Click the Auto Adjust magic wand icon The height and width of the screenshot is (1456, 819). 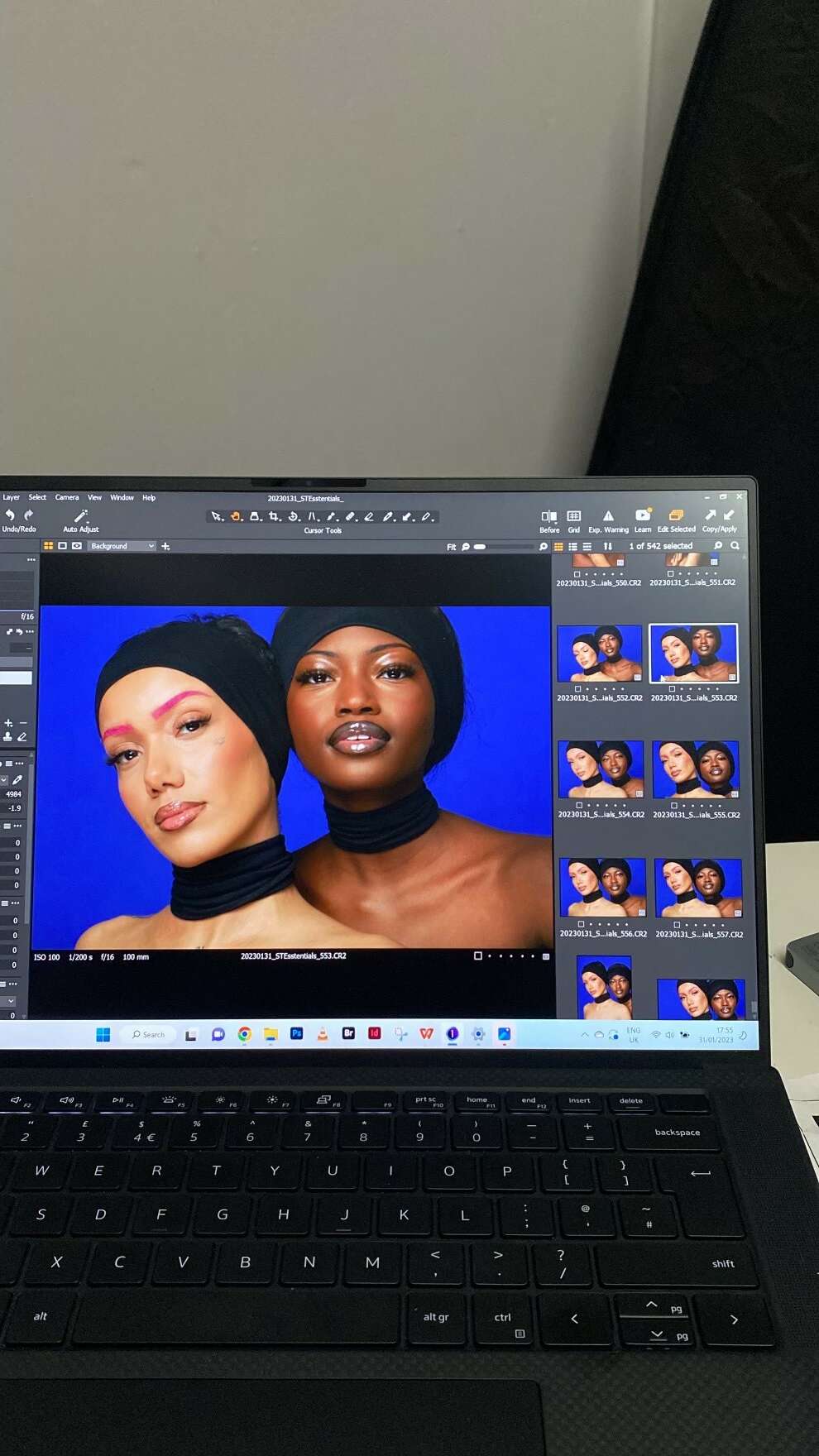[81, 517]
